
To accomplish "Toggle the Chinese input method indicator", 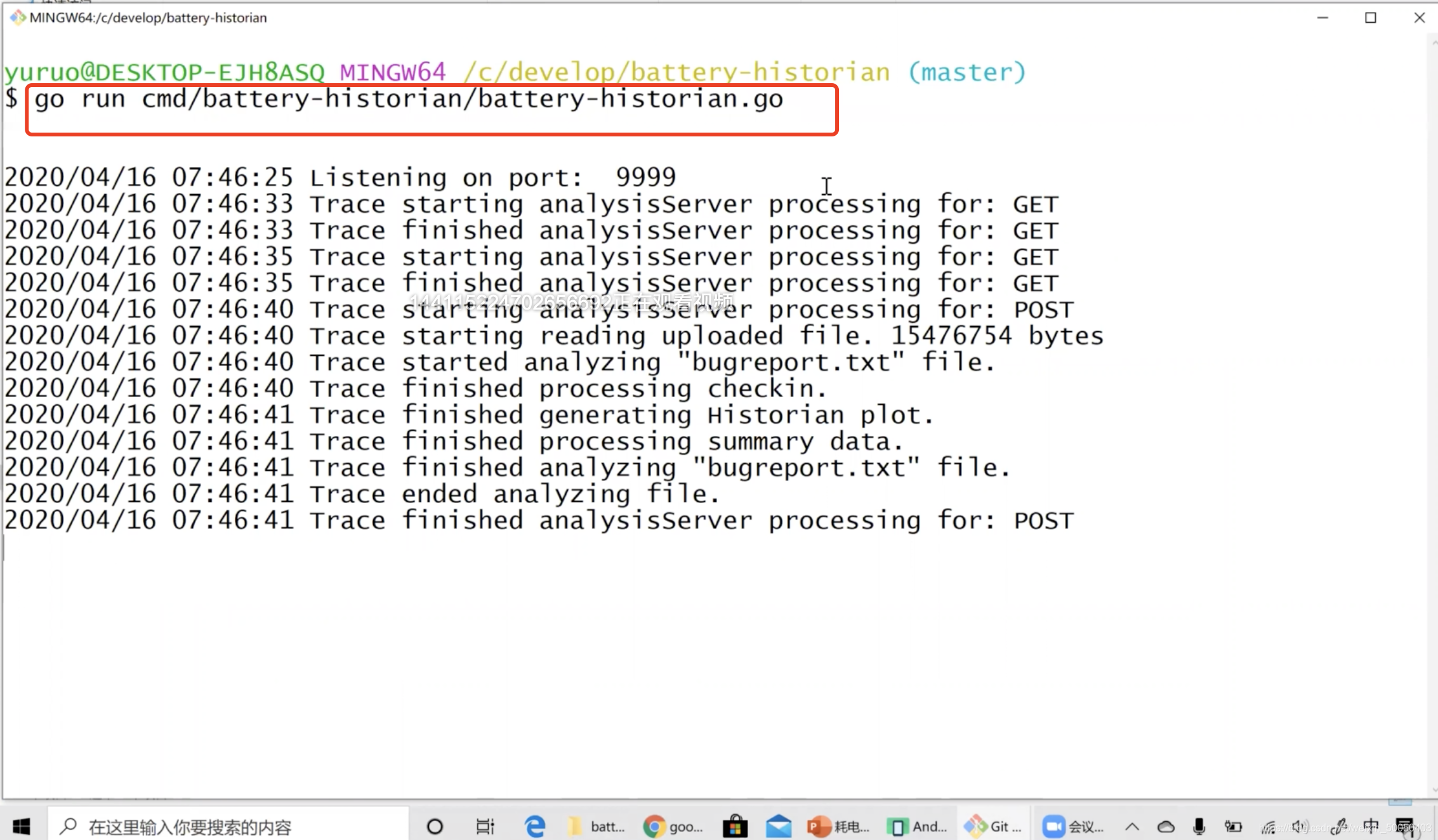I will 1371,826.
